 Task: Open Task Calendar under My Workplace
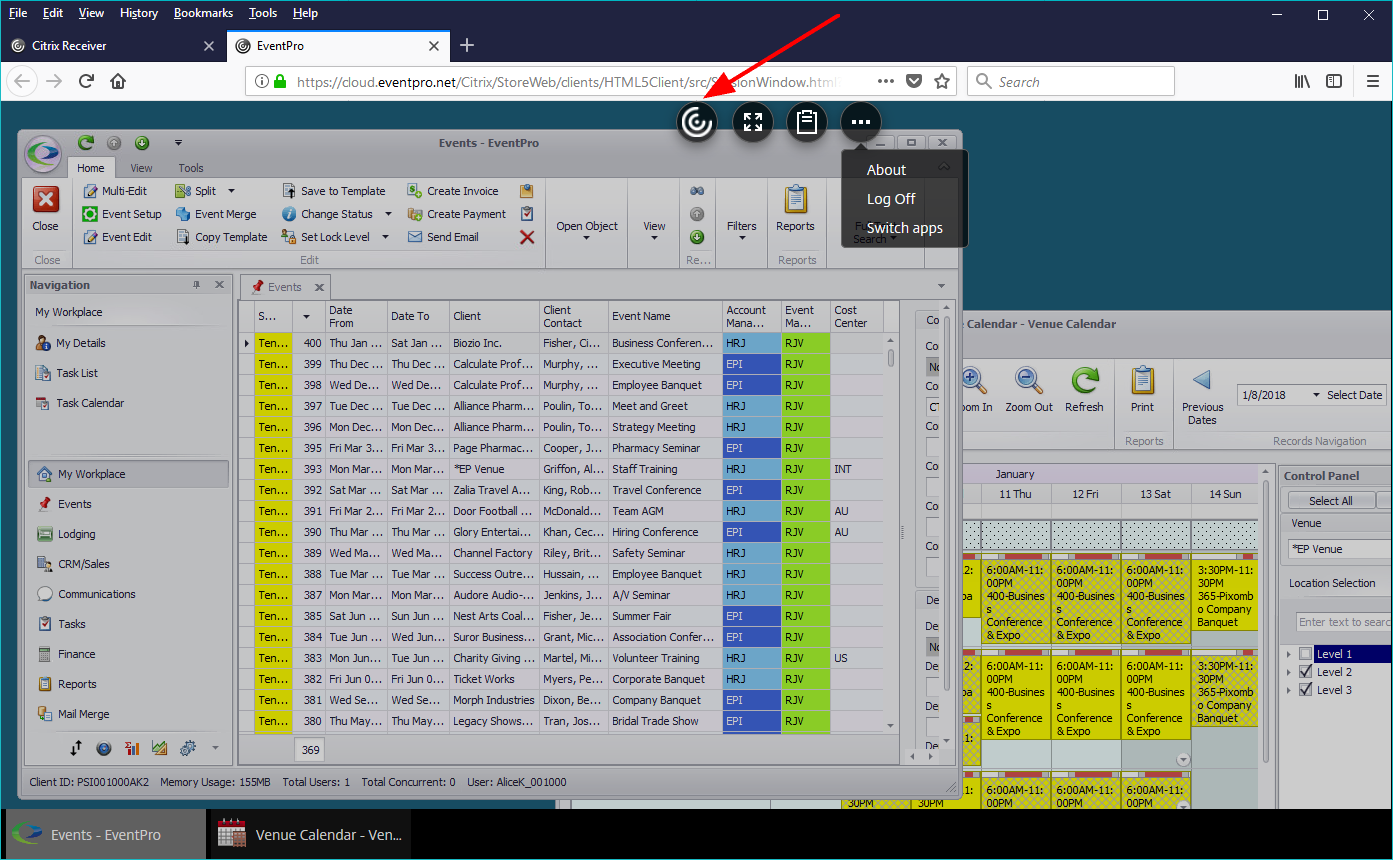coord(90,403)
